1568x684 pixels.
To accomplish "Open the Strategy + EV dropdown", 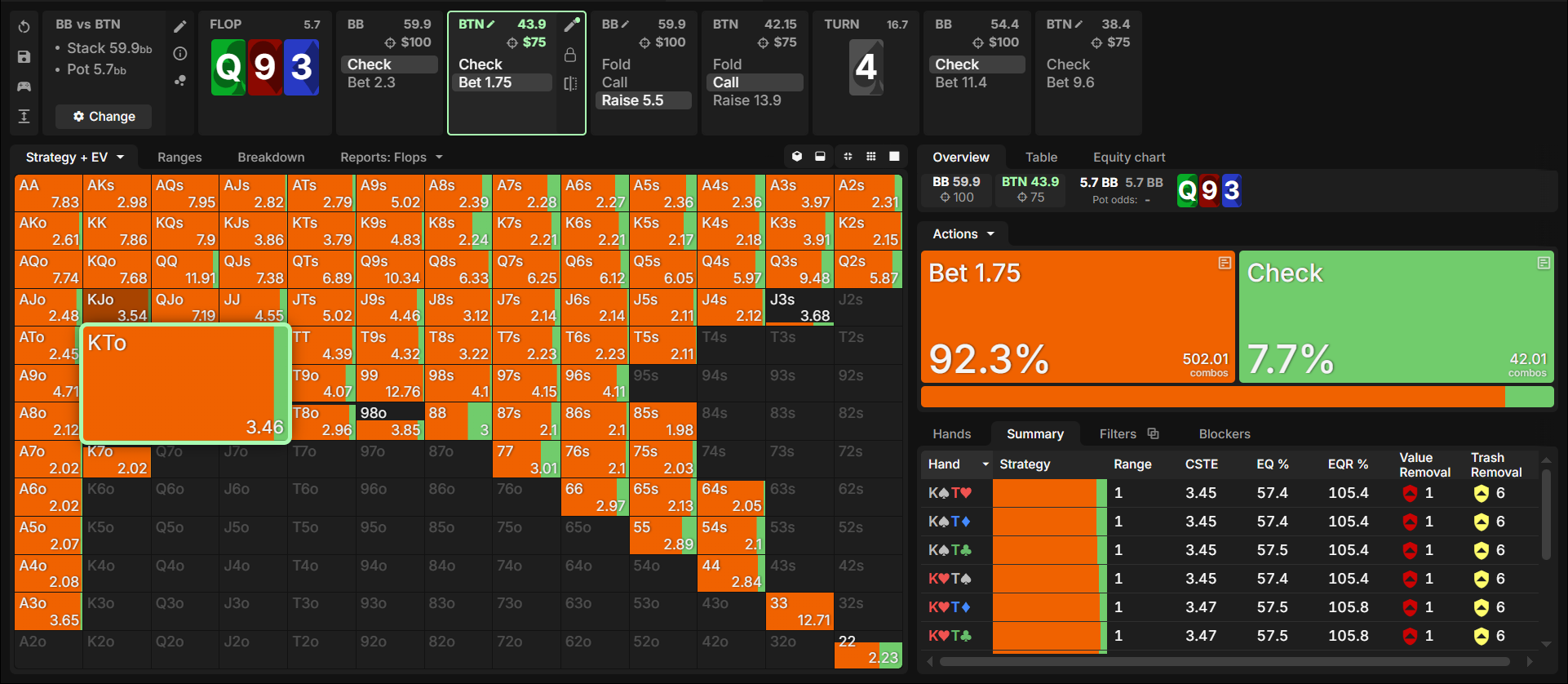I will 74,158.
